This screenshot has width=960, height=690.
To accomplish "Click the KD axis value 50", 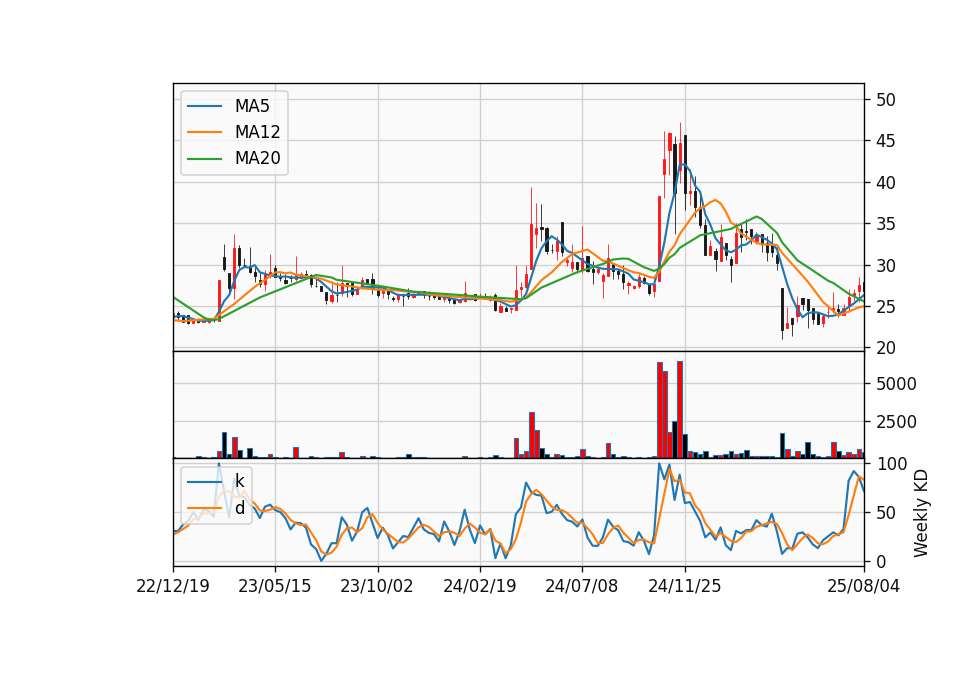I will (x=885, y=513).
